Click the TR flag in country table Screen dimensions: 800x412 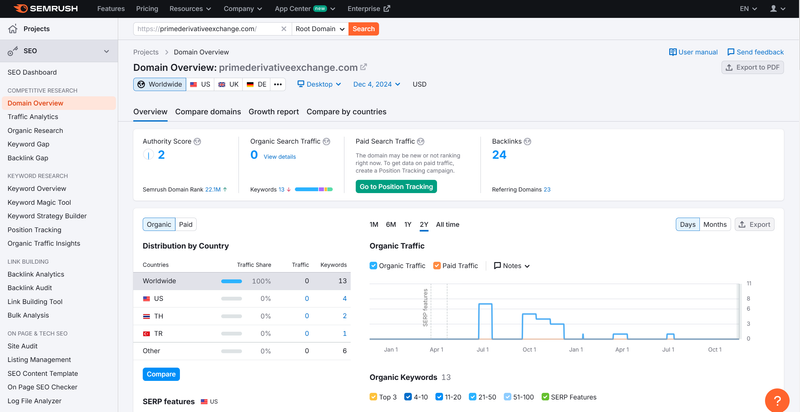coord(146,333)
